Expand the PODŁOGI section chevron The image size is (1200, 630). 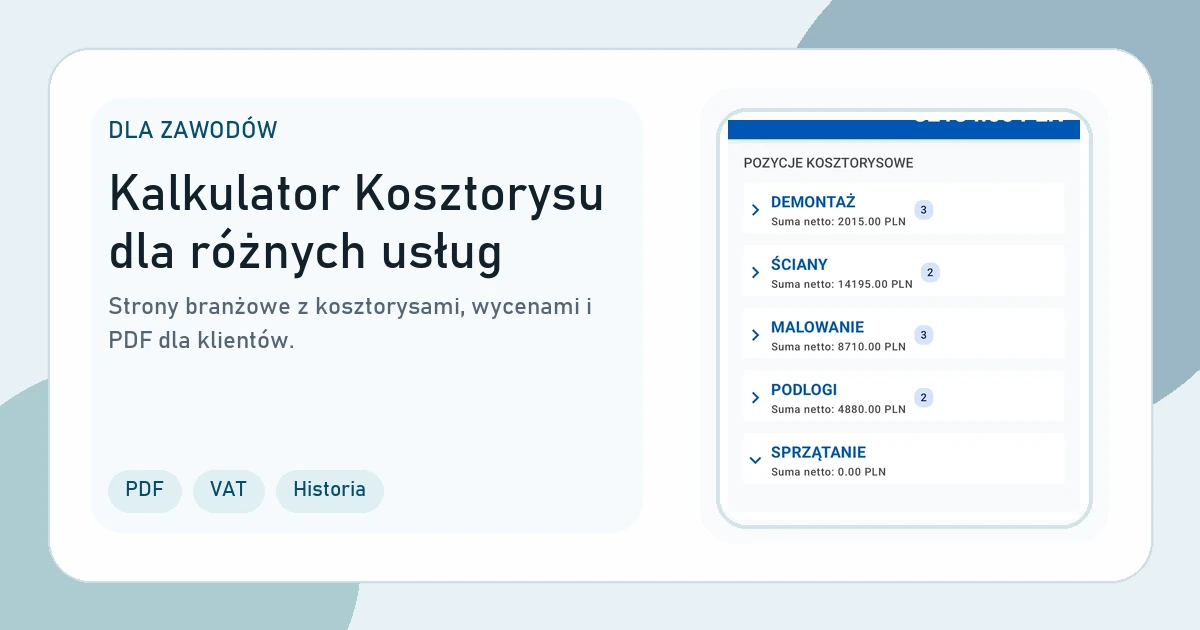(x=755, y=398)
